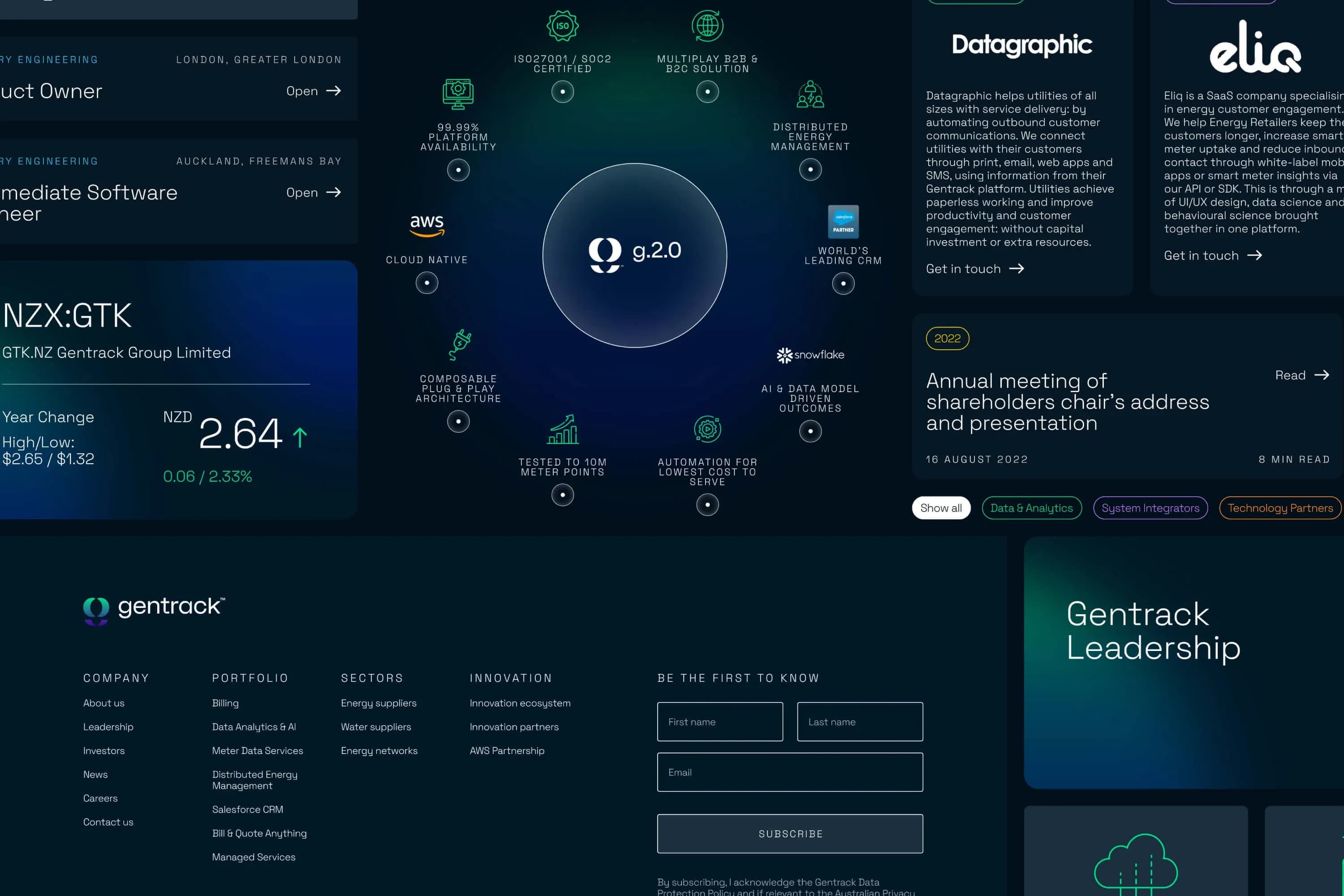Click the arrow next to Read
Image resolution: width=1344 pixels, height=896 pixels.
pos(1322,375)
